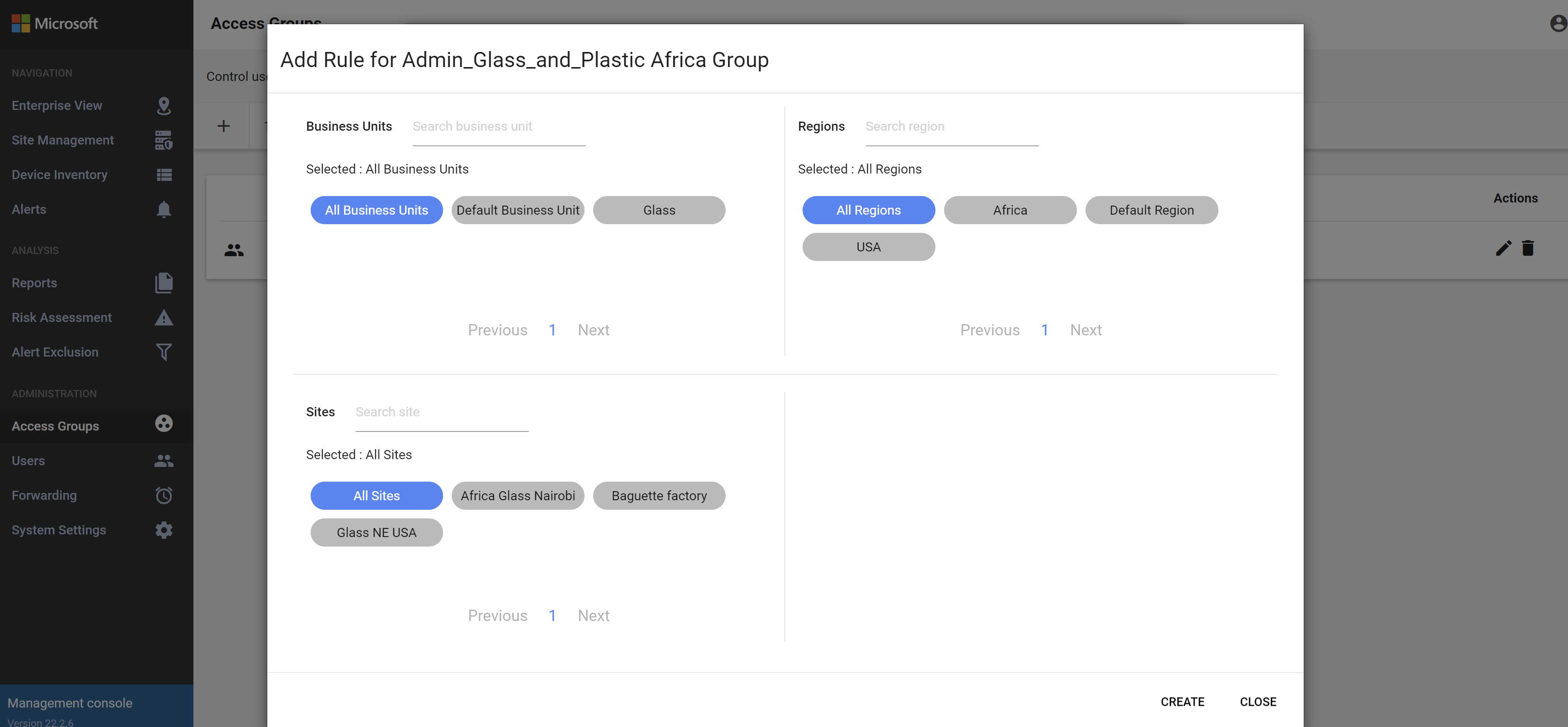Open Forwarding in the sidebar menu
This screenshot has height=727, width=1568.
(44, 495)
